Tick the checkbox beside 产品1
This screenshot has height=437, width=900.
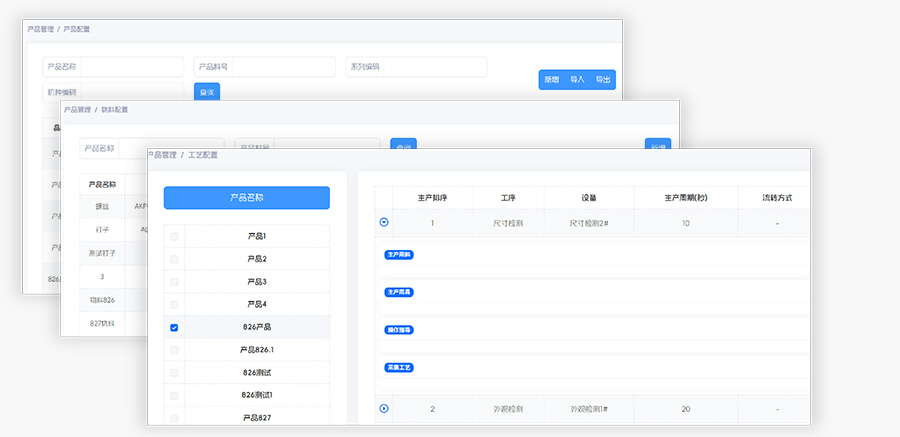coord(174,236)
